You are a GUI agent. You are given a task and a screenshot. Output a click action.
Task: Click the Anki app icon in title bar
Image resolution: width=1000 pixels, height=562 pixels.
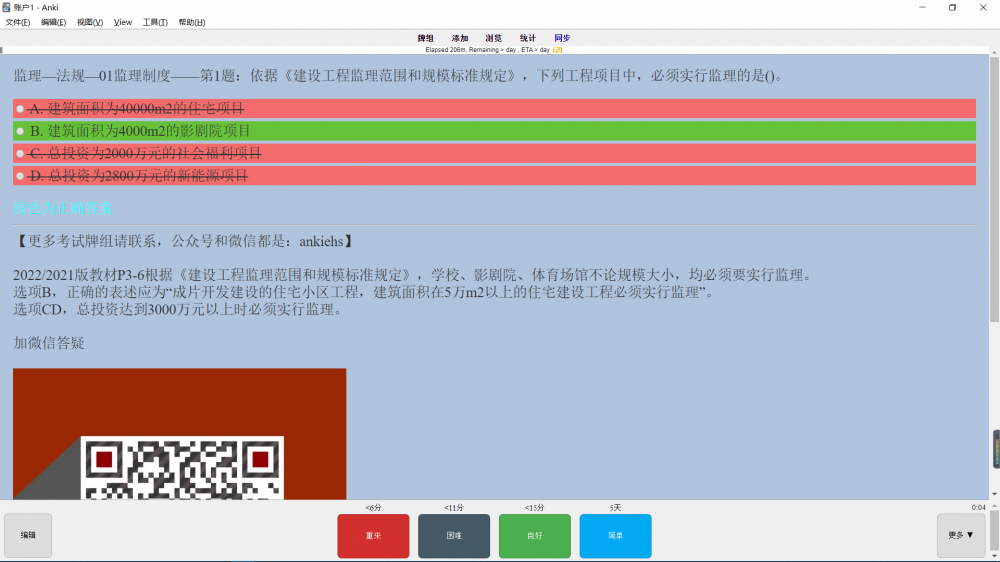[6, 8]
